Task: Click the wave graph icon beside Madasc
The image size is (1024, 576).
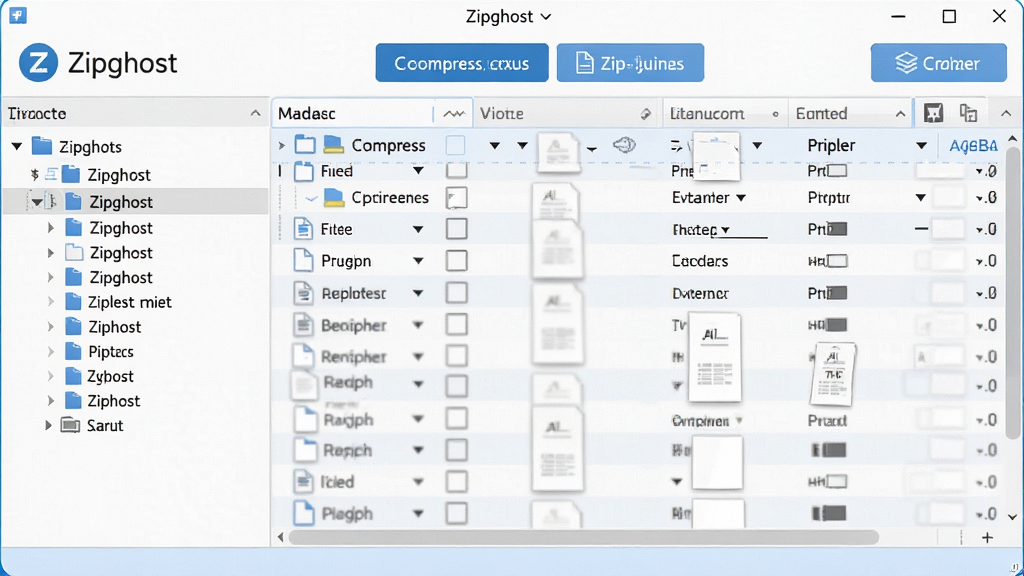Action: point(454,114)
